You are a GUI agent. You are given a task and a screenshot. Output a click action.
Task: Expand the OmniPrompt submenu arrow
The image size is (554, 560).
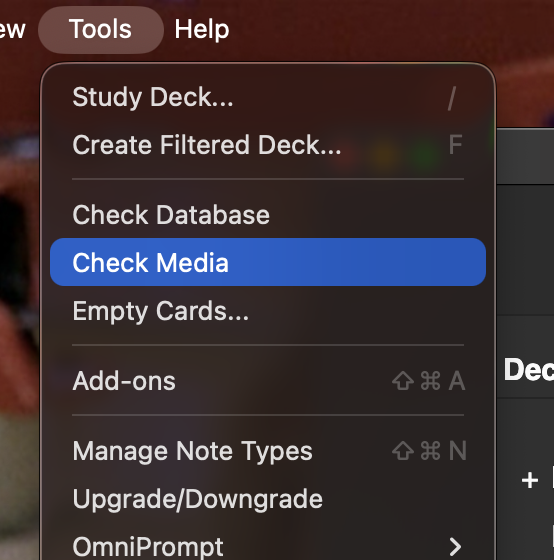455,546
